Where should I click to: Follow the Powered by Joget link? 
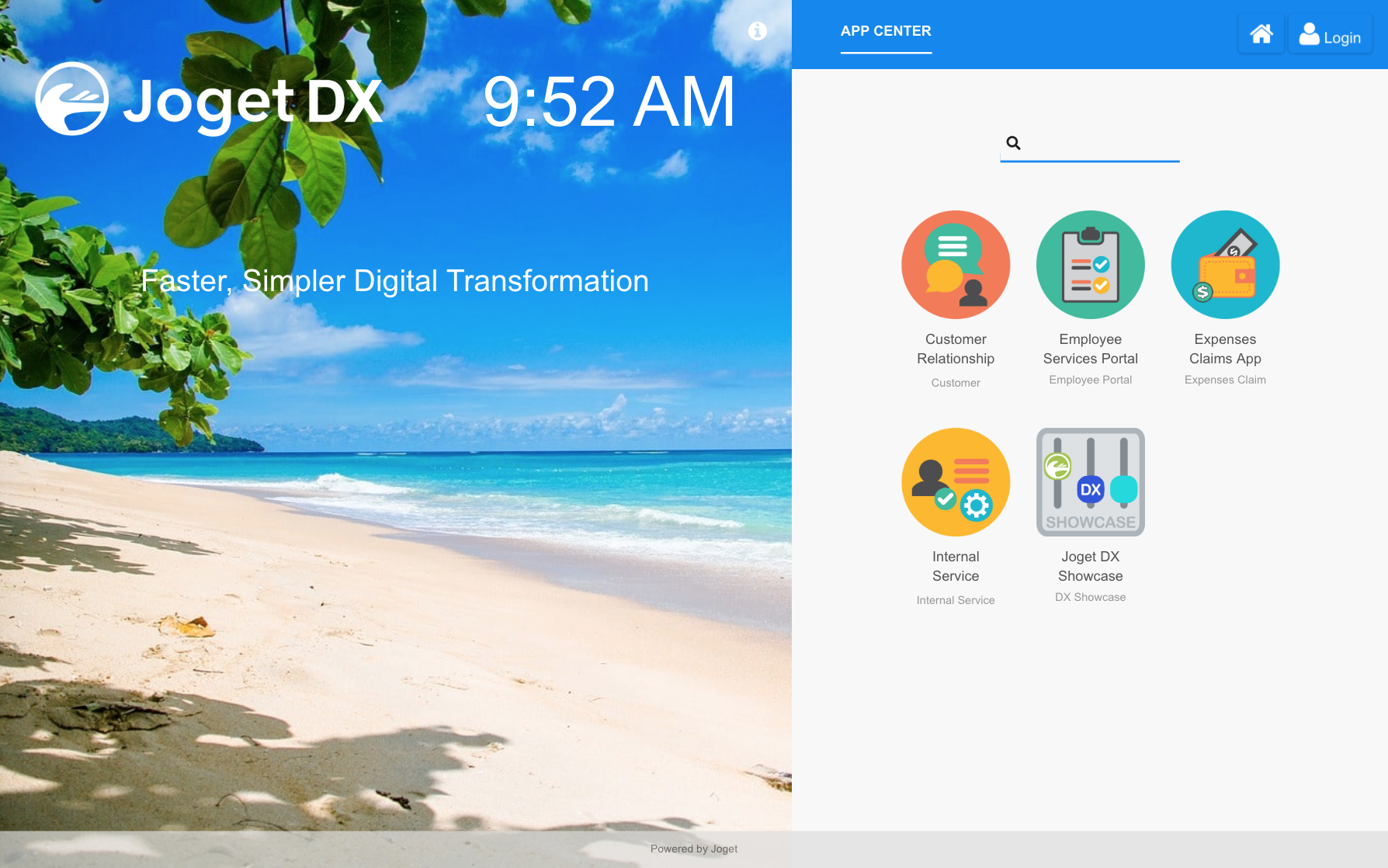[694, 849]
